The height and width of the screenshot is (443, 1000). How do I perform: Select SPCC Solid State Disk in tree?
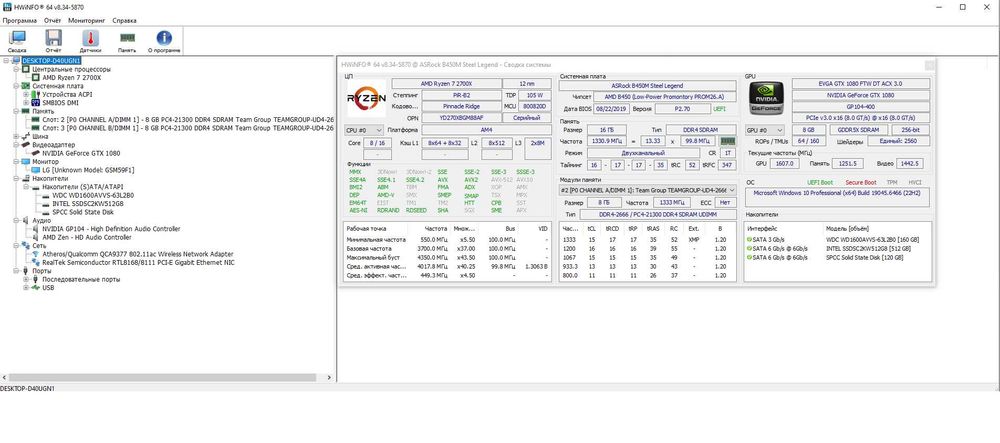(84, 212)
